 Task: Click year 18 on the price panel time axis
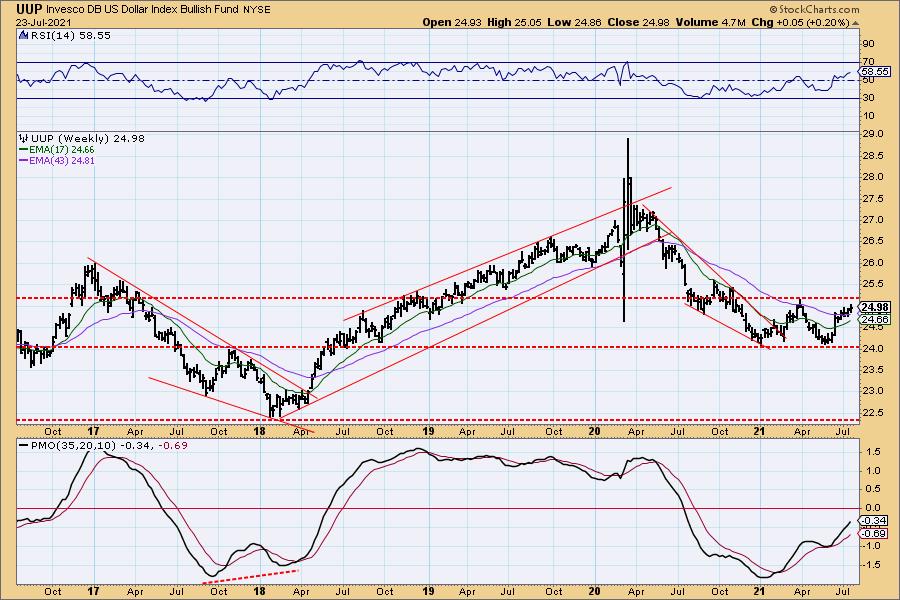click(x=260, y=432)
